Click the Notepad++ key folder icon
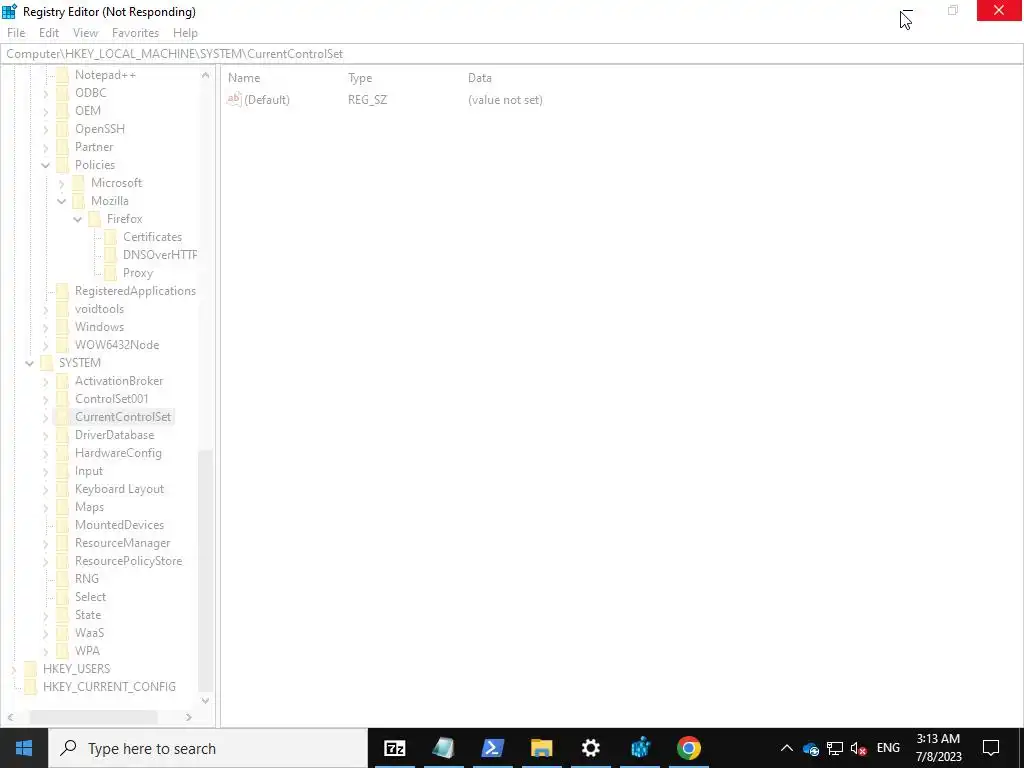 point(63,75)
